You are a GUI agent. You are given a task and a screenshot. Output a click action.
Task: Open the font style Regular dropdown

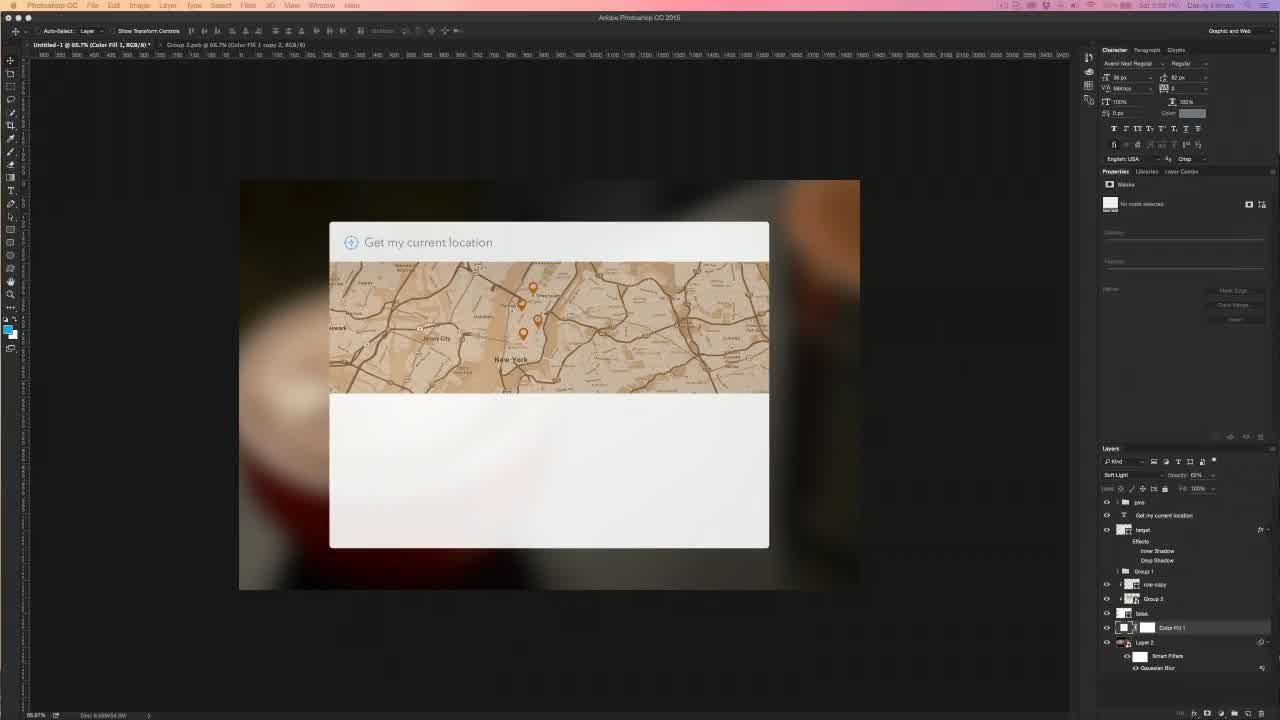coord(1189,64)
